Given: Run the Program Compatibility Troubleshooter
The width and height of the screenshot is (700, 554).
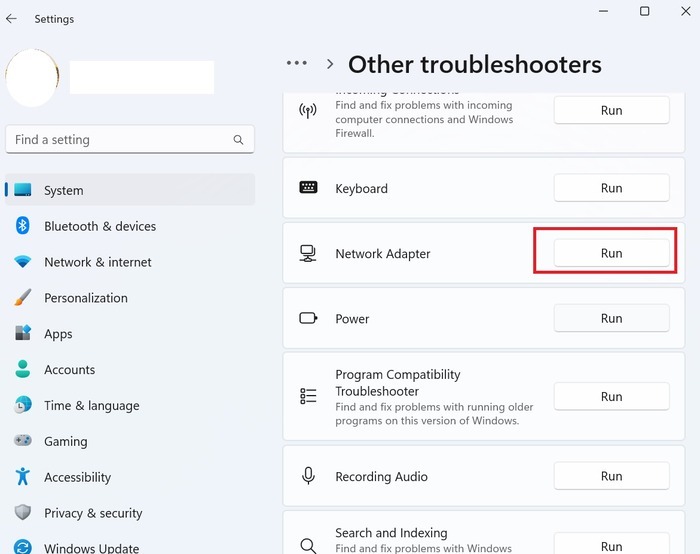Looking at the screenshot, I should (x=612, y=396).
